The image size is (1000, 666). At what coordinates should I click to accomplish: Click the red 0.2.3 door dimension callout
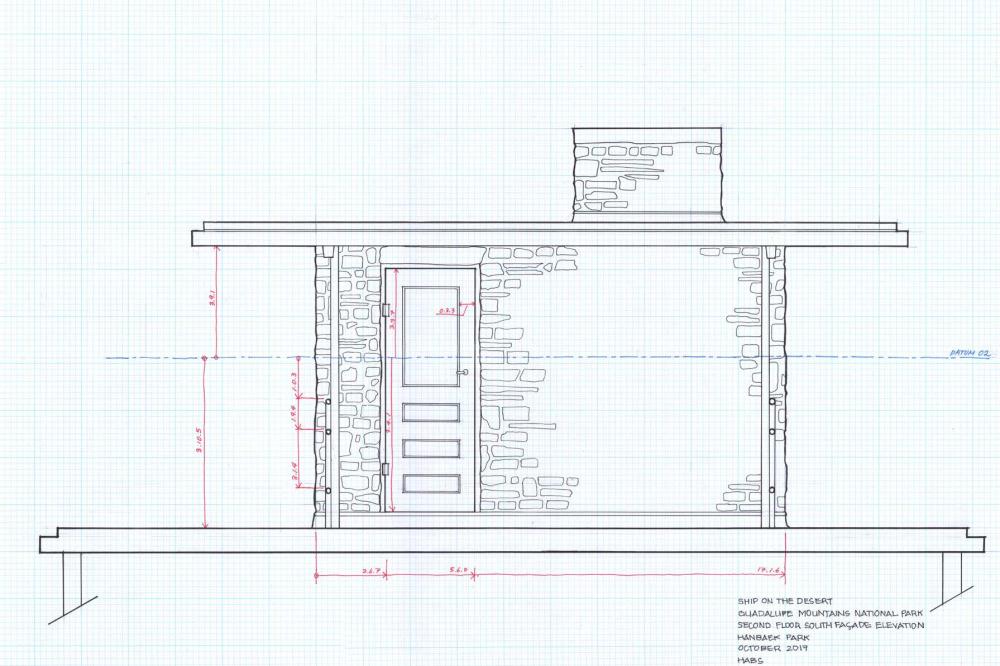click(x=447, y=312)
